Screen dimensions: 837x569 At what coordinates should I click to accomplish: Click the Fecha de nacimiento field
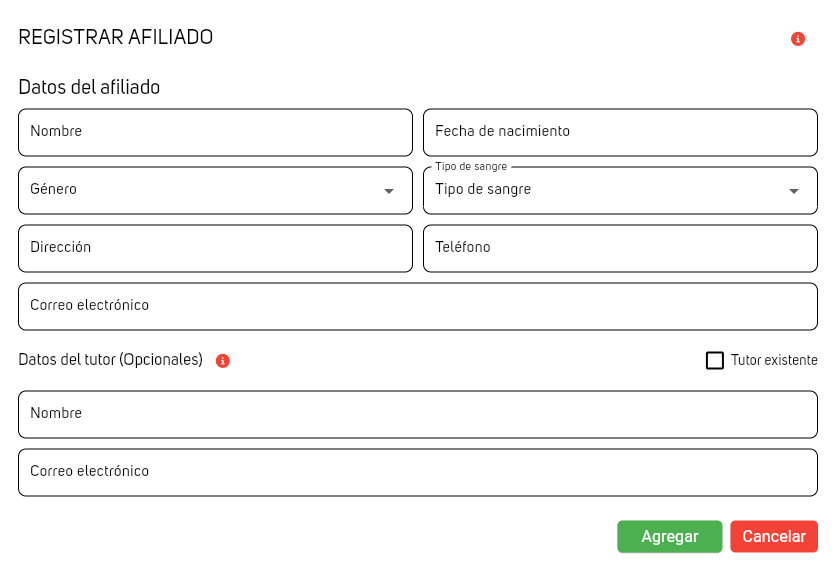tap(620, 132)
